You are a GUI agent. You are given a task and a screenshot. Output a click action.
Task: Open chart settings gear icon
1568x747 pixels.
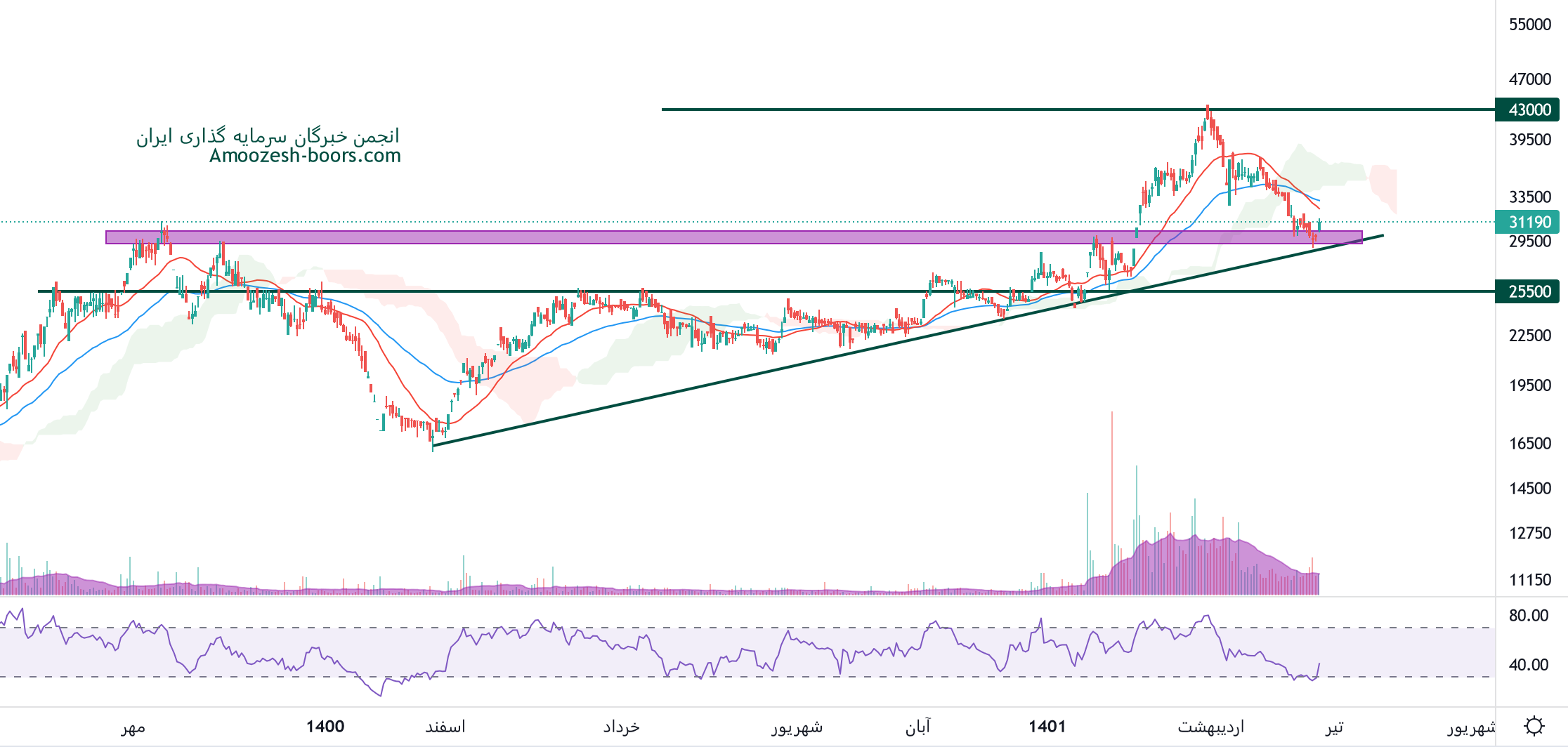1534,725
